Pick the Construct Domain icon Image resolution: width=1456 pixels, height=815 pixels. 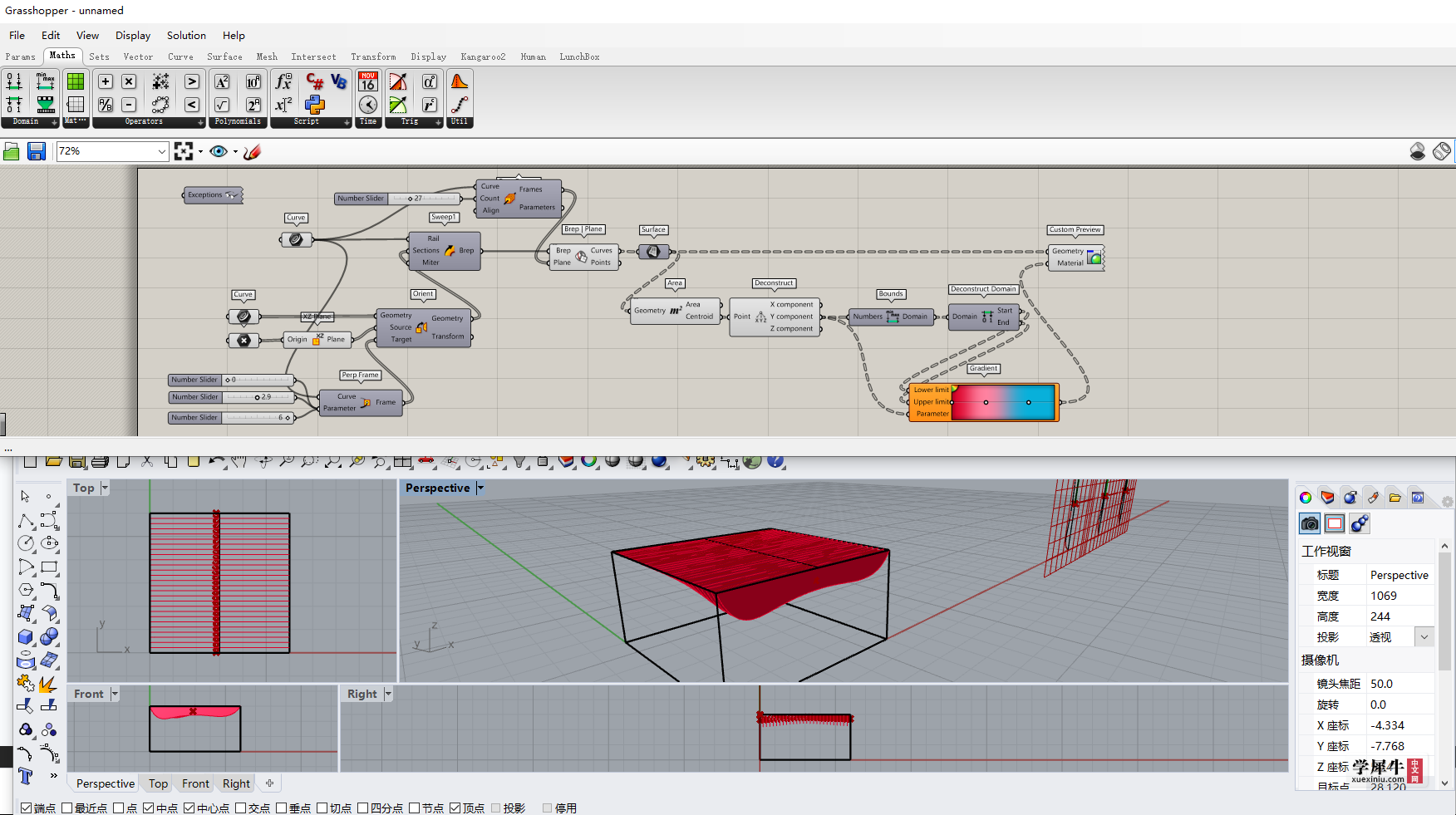click(14, 81)
